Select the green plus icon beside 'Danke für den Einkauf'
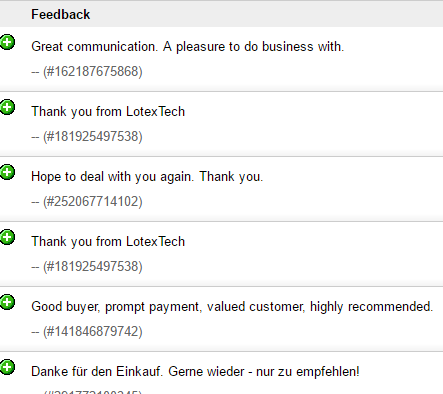Image resolution: width=443 pixels, height=394 pixels. 7,367
